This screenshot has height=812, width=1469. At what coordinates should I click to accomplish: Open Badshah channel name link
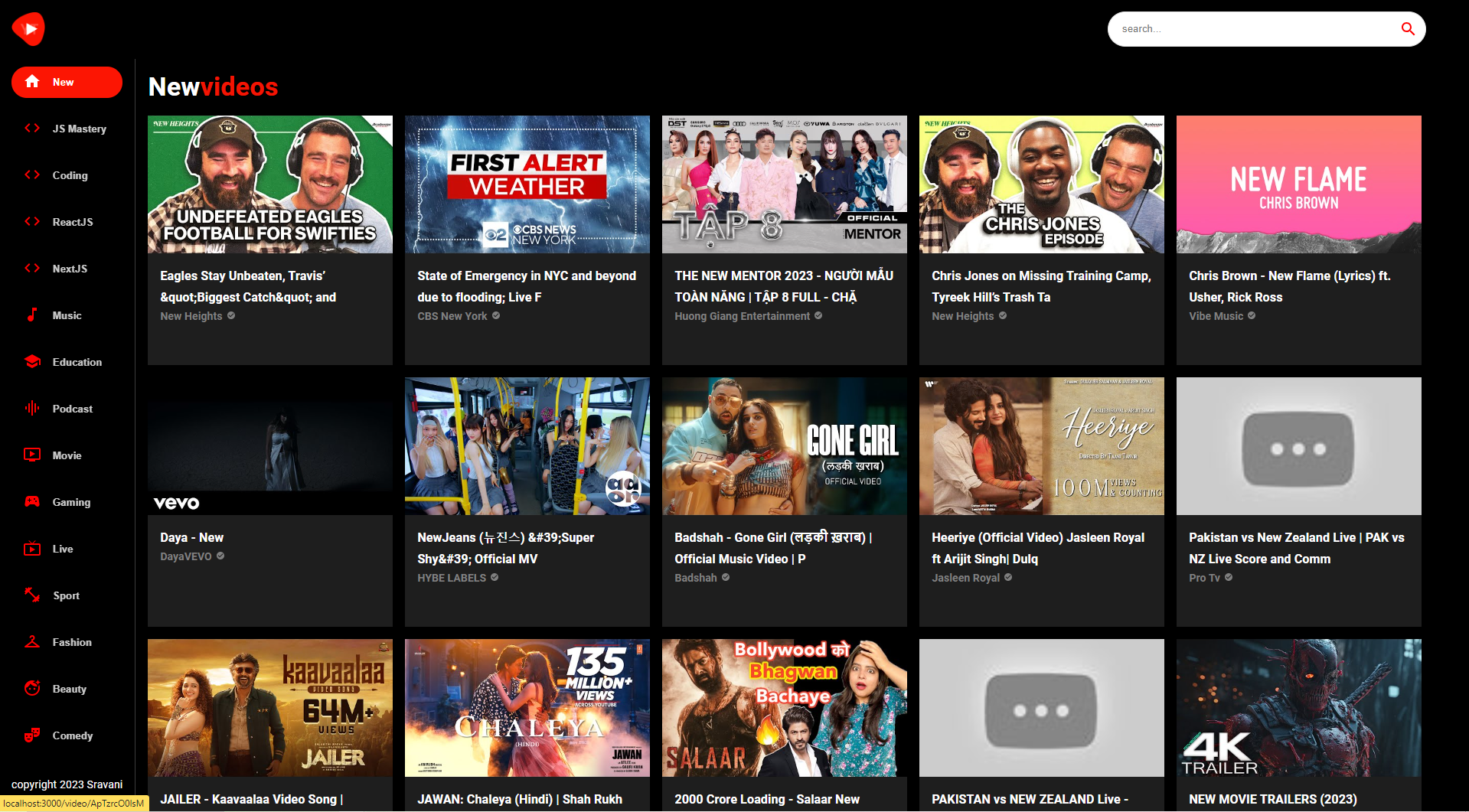pos(696,578)
